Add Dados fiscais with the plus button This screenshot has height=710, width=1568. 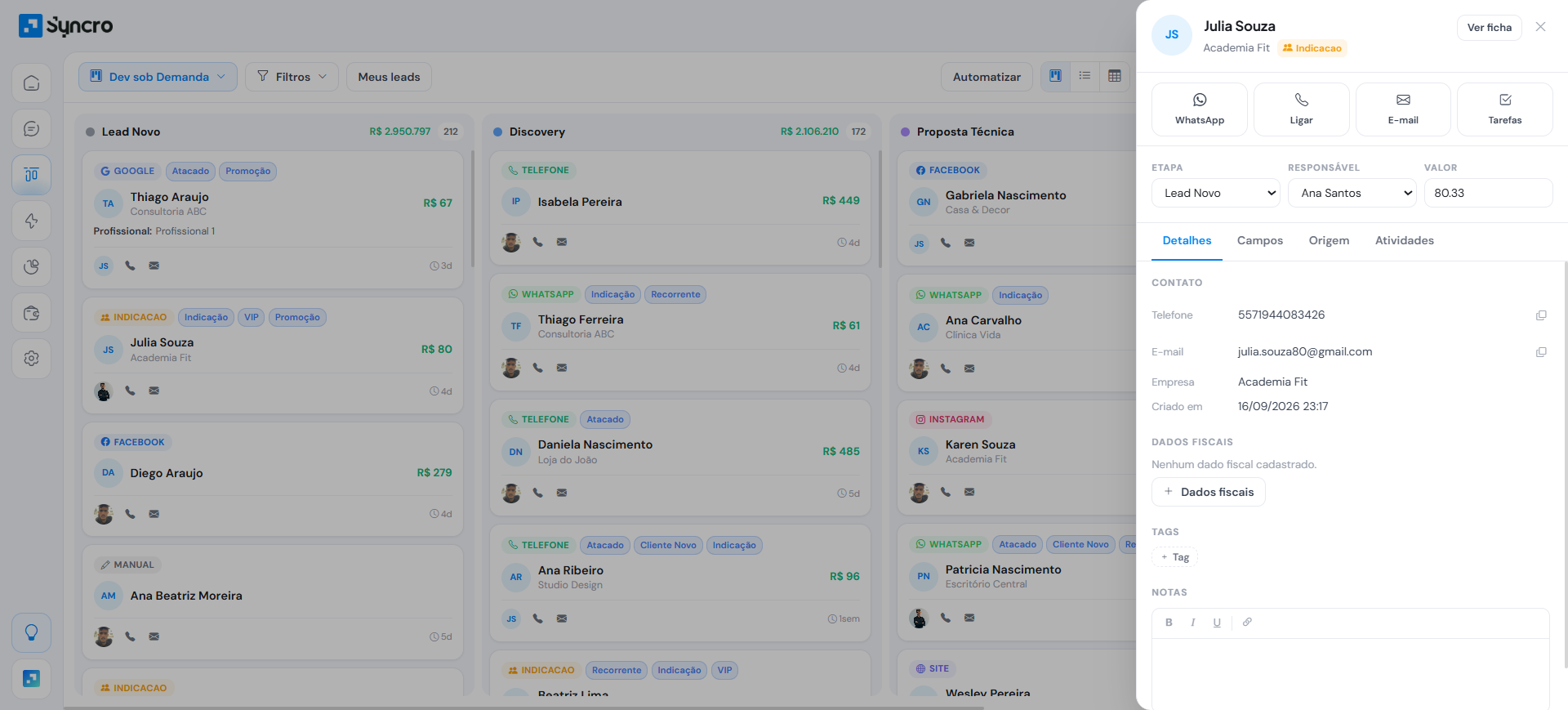[x=1208, y=492]
